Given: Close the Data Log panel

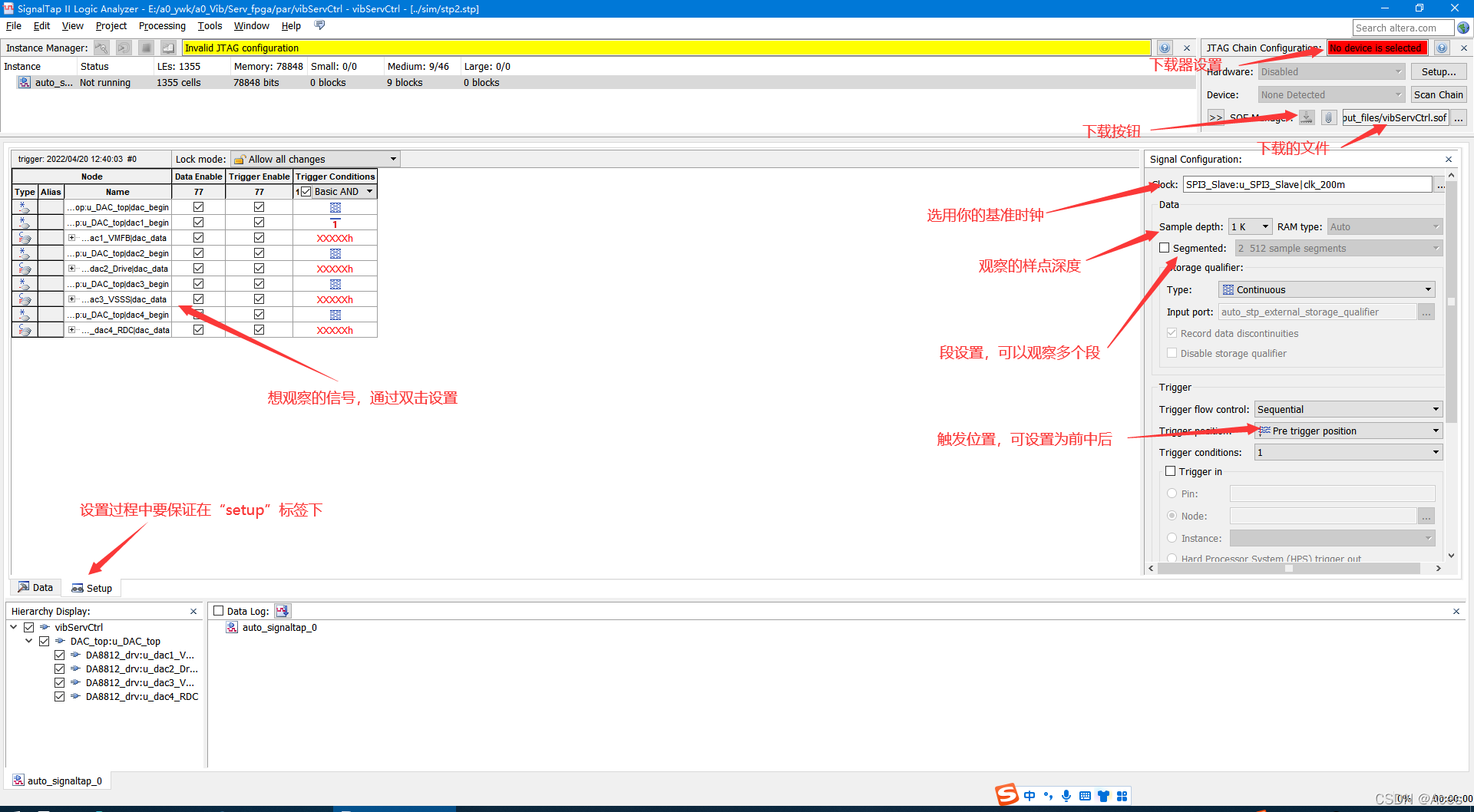Looking at the screenshot, I should 1456,611.
